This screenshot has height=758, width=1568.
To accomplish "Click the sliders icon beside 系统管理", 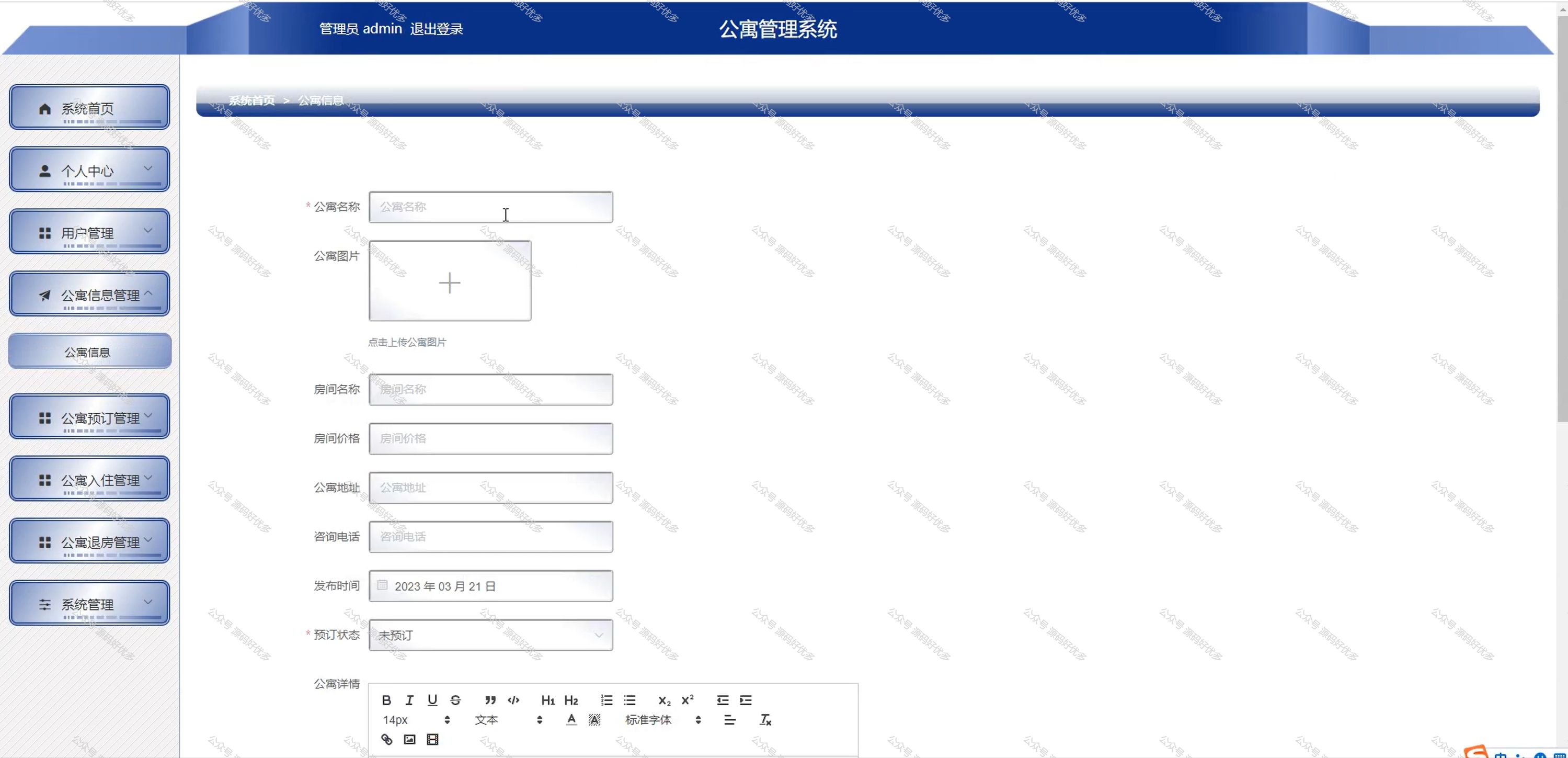I will pos(44,605).
